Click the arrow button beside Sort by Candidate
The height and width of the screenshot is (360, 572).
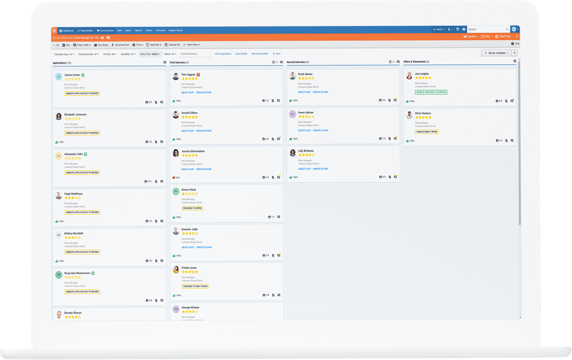tap(514, 53)
